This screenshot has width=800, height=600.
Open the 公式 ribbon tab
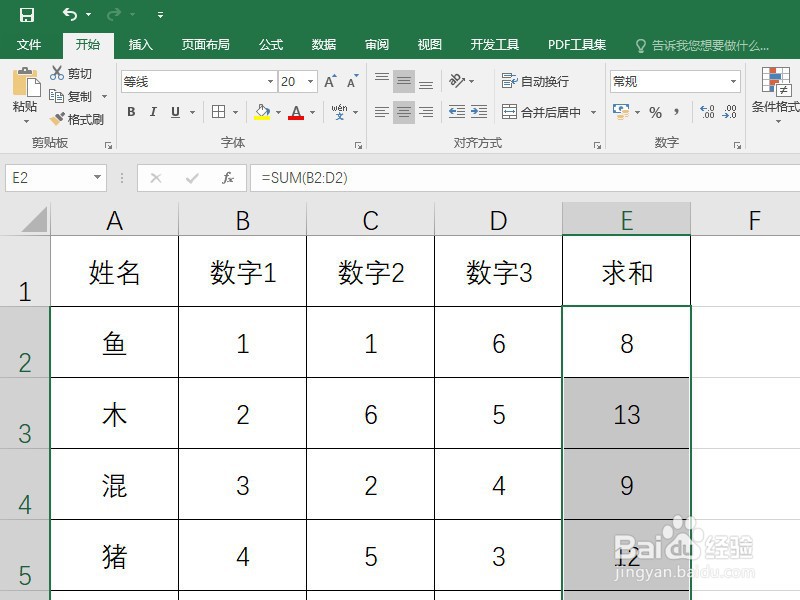pyautogui.click(x=269, y=44)
